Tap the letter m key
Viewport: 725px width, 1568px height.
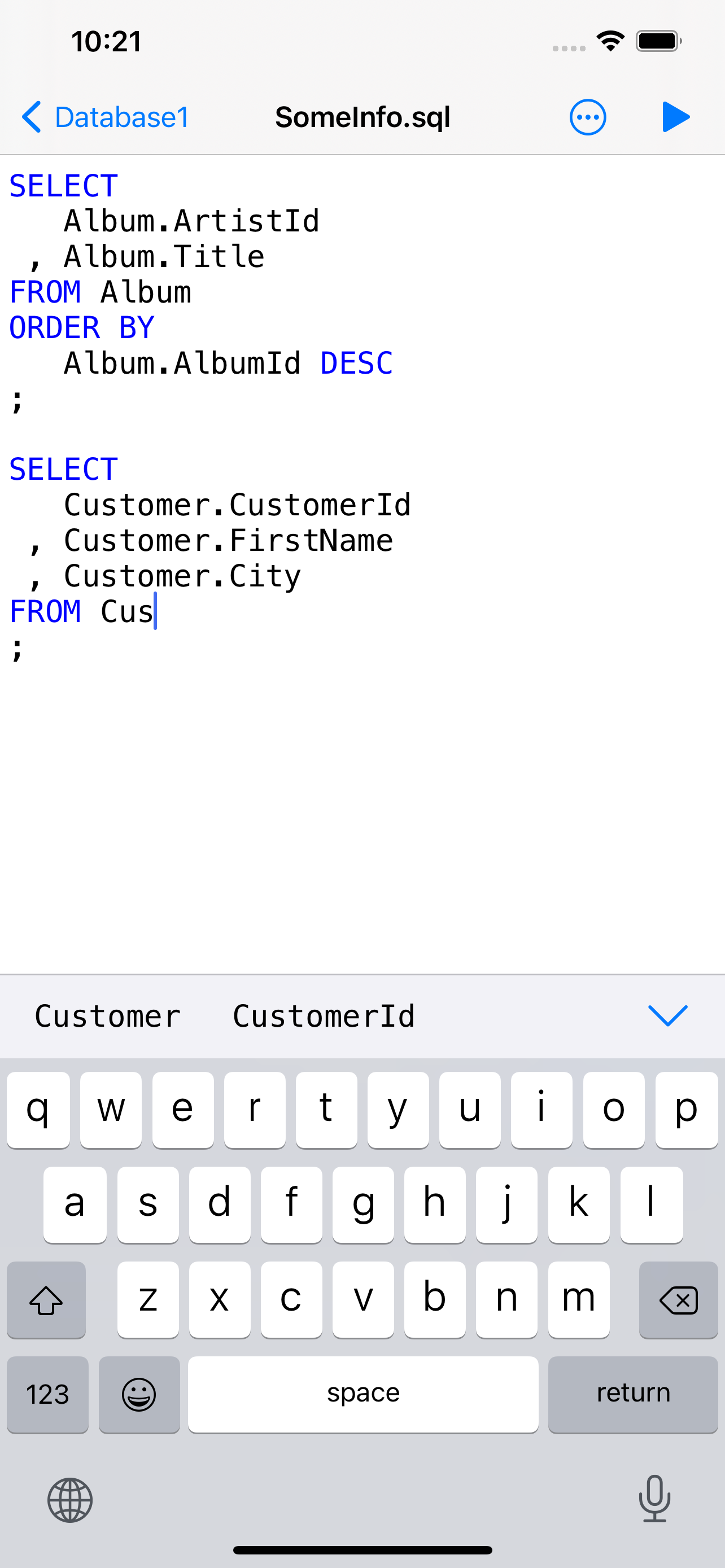coord(578,1300)
